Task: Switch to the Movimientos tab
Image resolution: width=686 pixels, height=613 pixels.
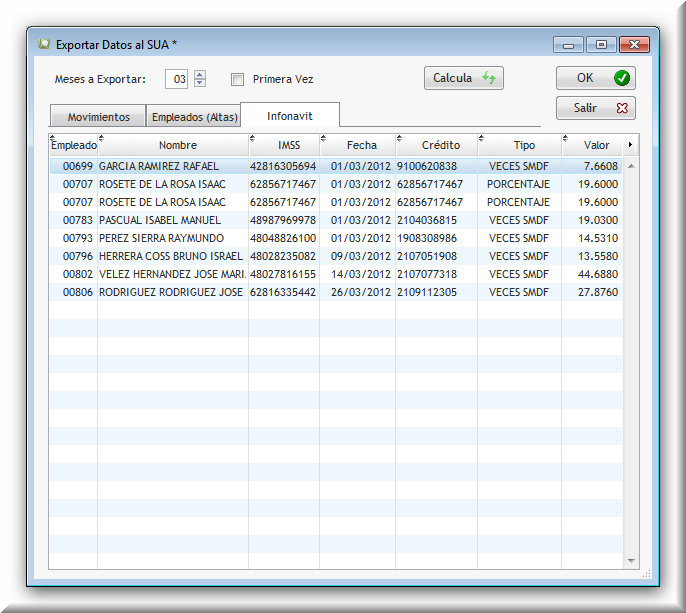Action: point(98,116)
